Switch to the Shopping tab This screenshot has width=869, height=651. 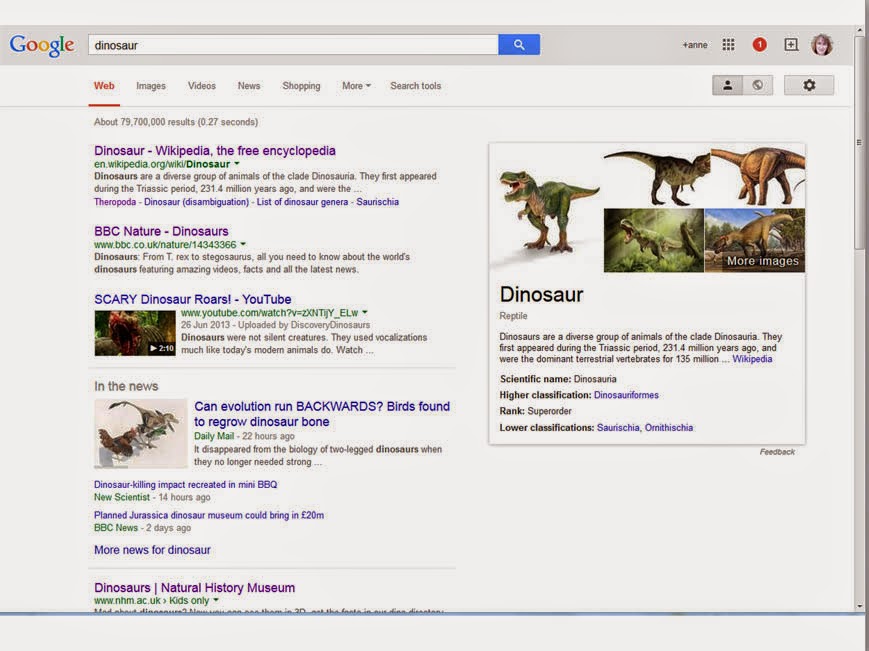(301, 86)
